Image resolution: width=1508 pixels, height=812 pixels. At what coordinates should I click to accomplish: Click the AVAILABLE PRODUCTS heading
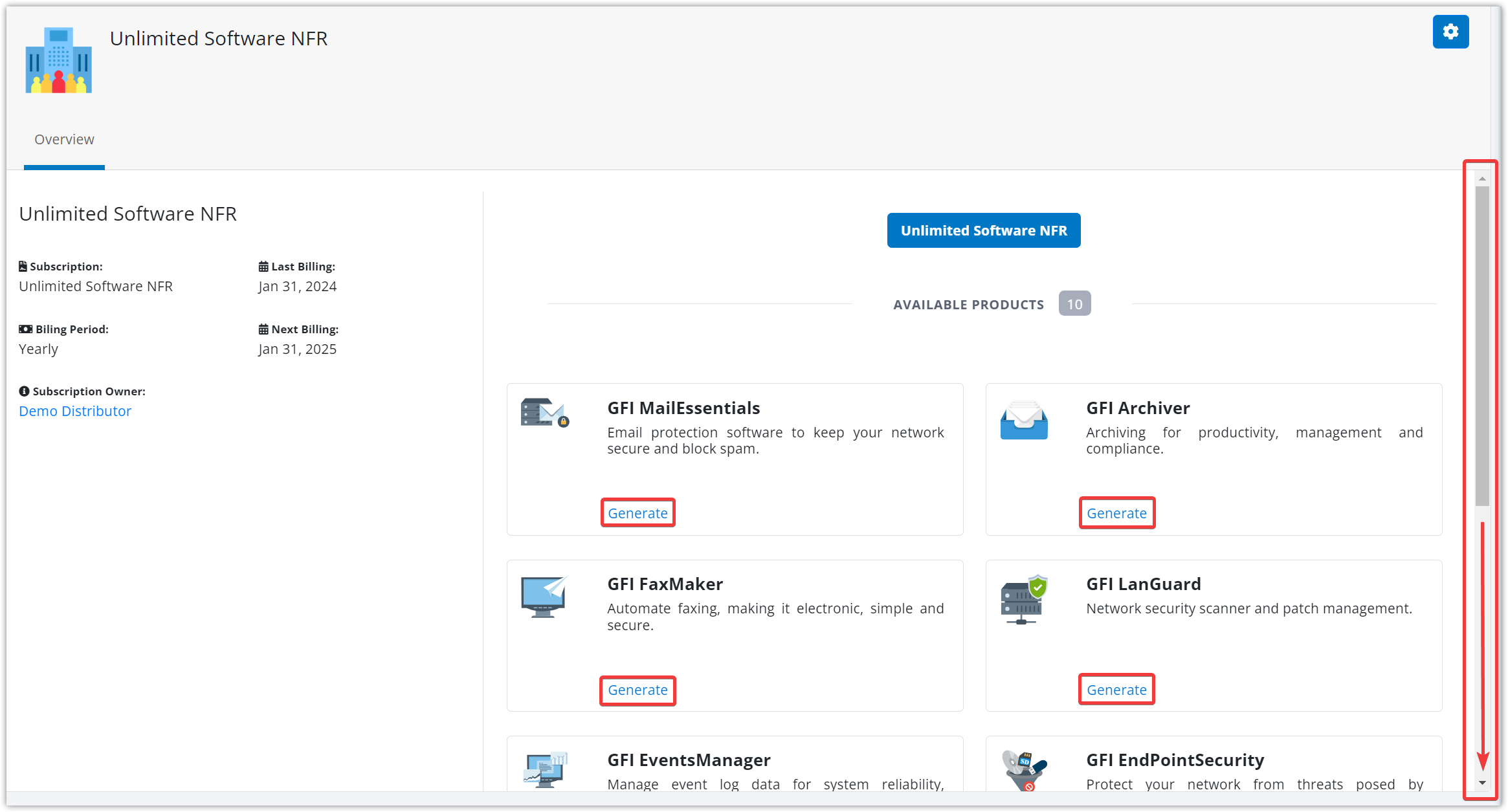point(968,304)
